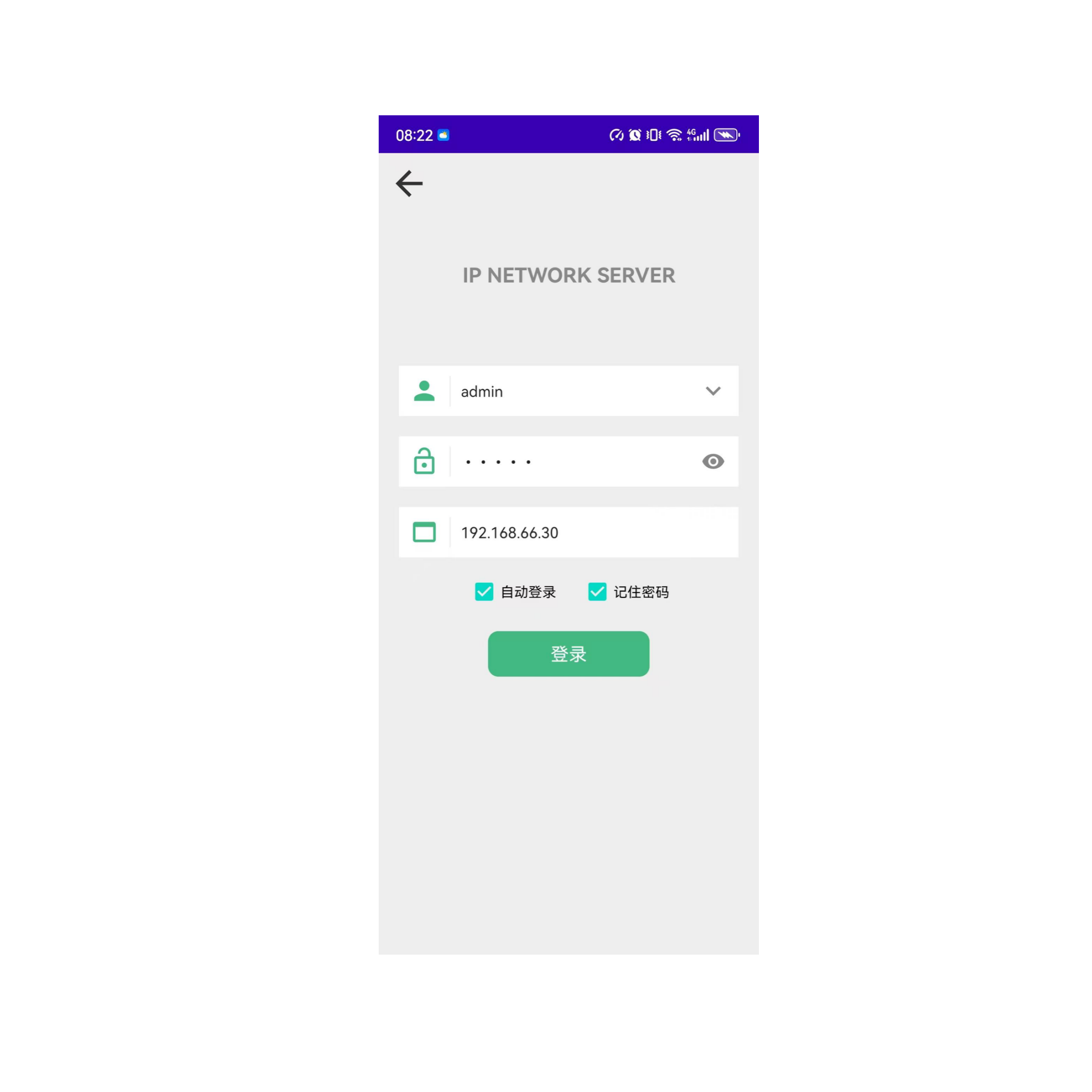
Task: Click the green user profile icon
Action: tap(424, 390)
